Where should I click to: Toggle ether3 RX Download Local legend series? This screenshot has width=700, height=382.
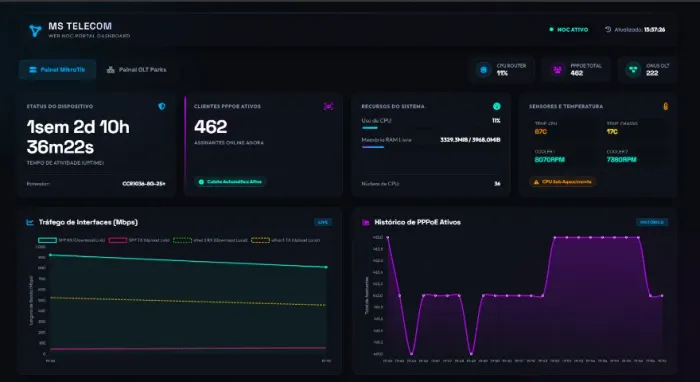click(x=210, y=240)
